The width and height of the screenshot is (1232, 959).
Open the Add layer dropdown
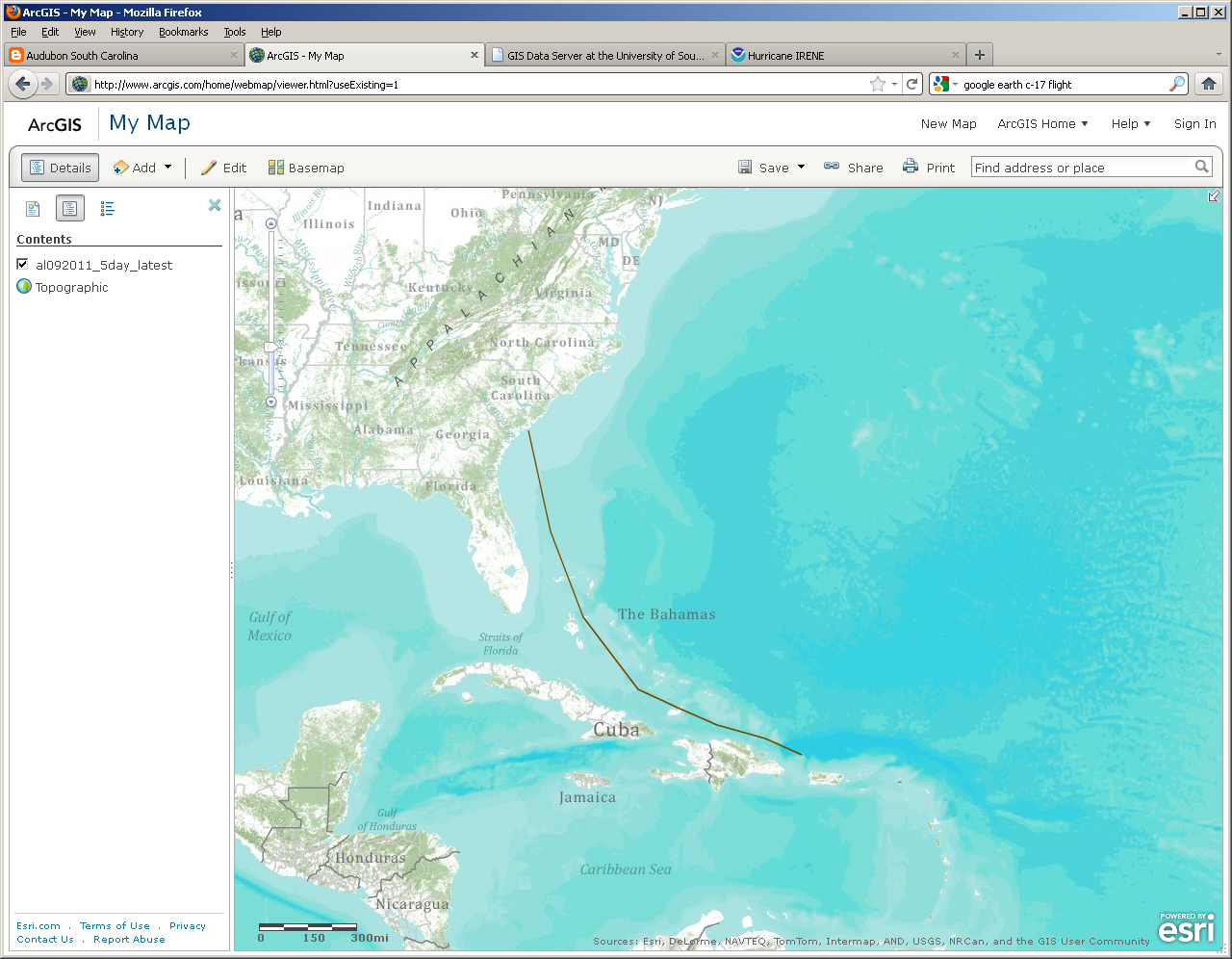[x=166, y=167]
